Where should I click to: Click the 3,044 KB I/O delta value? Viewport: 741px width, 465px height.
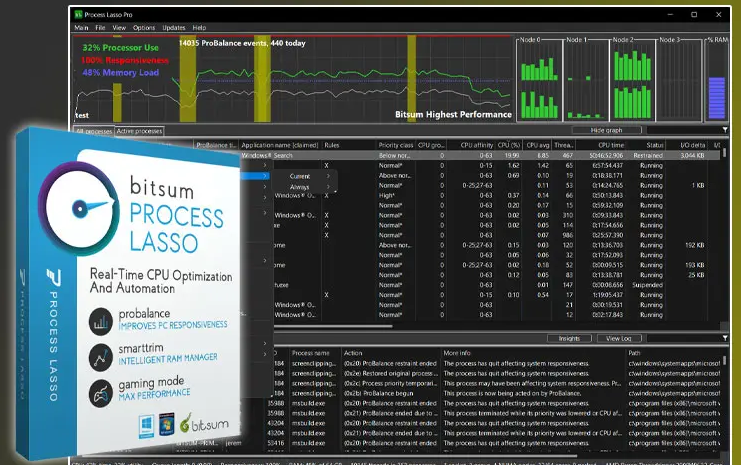[692, 155]
